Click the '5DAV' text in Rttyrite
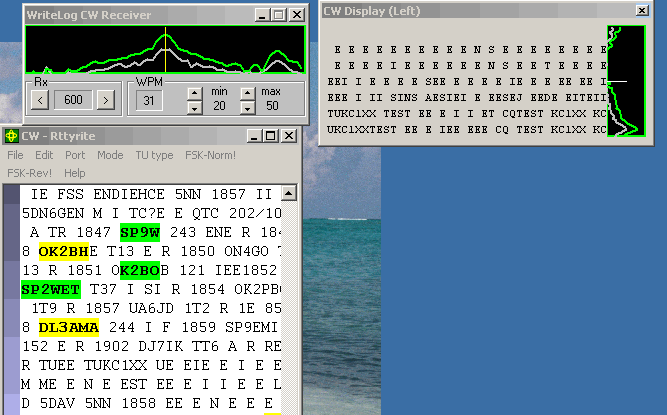Viewport: 667px width, 415px height. (x=58, y=403)
